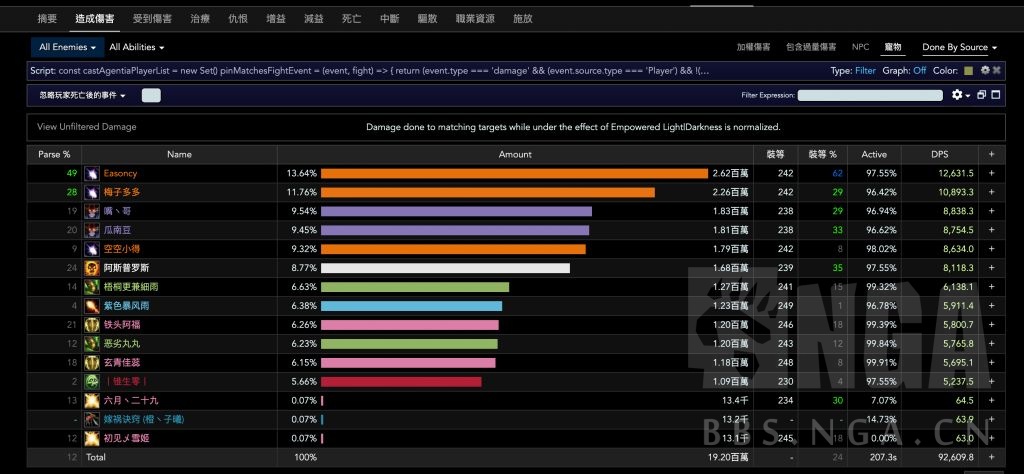This screenshot has width=1024, height=474.
Task: Remove the pin with the X icon
Action: pyautogui.click(x=997, y=71)
